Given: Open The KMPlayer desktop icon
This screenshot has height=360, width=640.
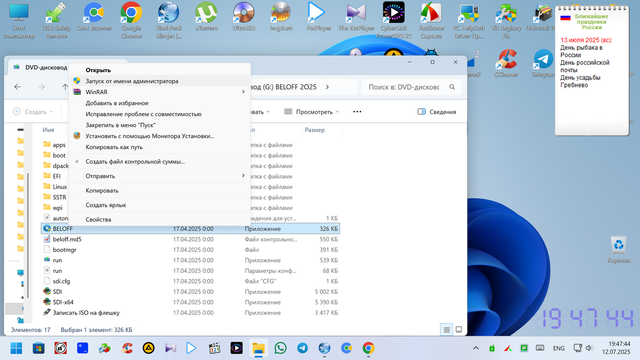Looking at the screenshot, I should [356, 18].
